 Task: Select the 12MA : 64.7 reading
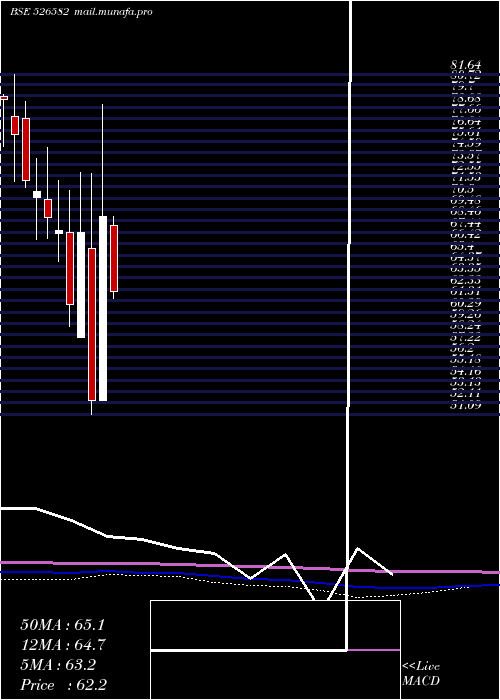(63, 645)
